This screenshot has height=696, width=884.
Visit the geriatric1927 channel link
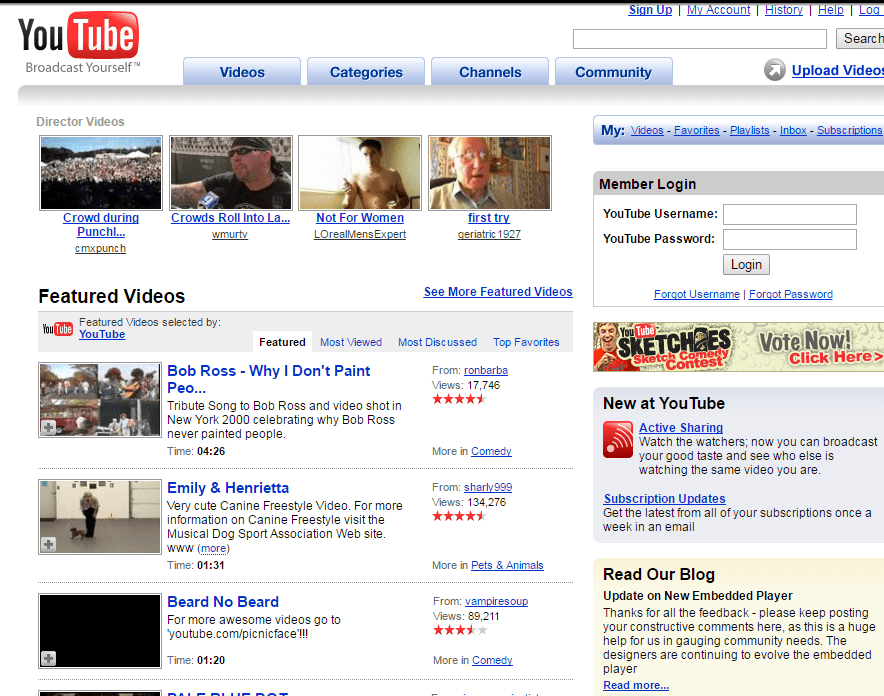tap(489, 234)
